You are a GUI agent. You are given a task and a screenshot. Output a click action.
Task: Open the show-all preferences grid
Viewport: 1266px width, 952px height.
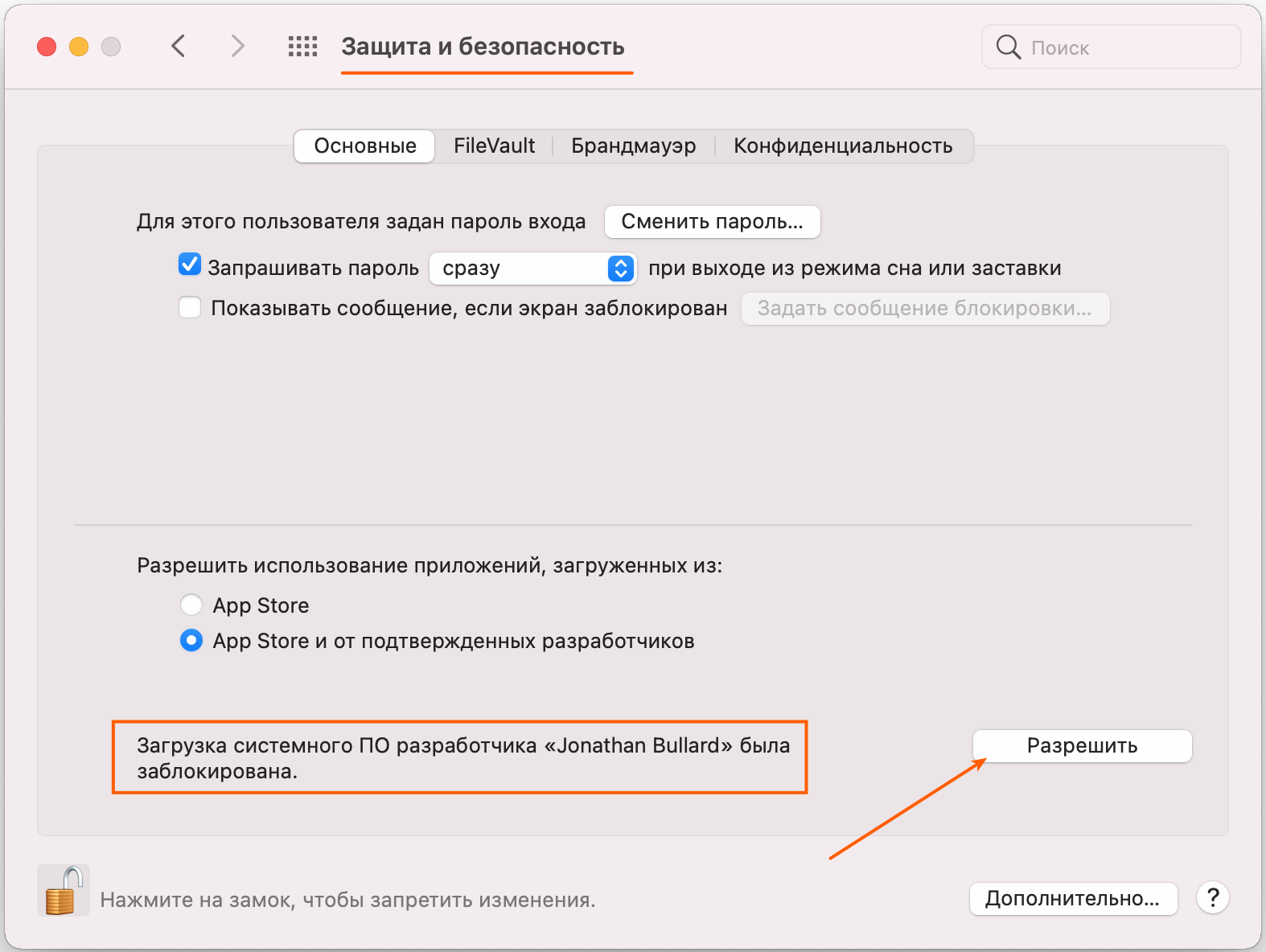point(302,47)
